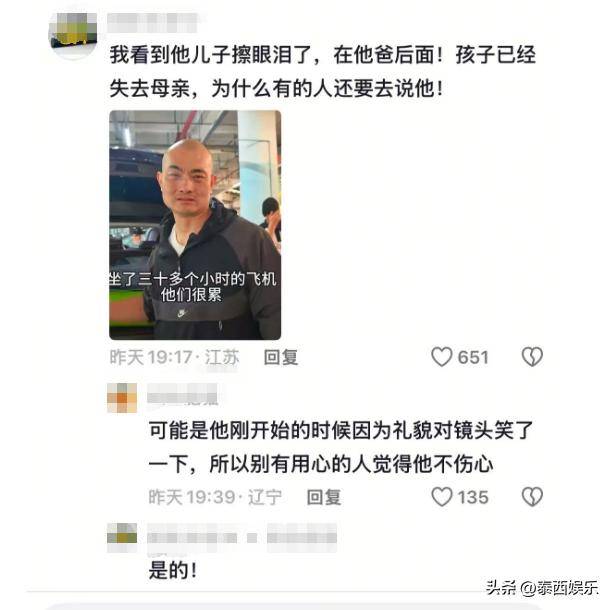Like the comment with 651 likes
This screenshot has width=613, height=610.
click(442, 357)
